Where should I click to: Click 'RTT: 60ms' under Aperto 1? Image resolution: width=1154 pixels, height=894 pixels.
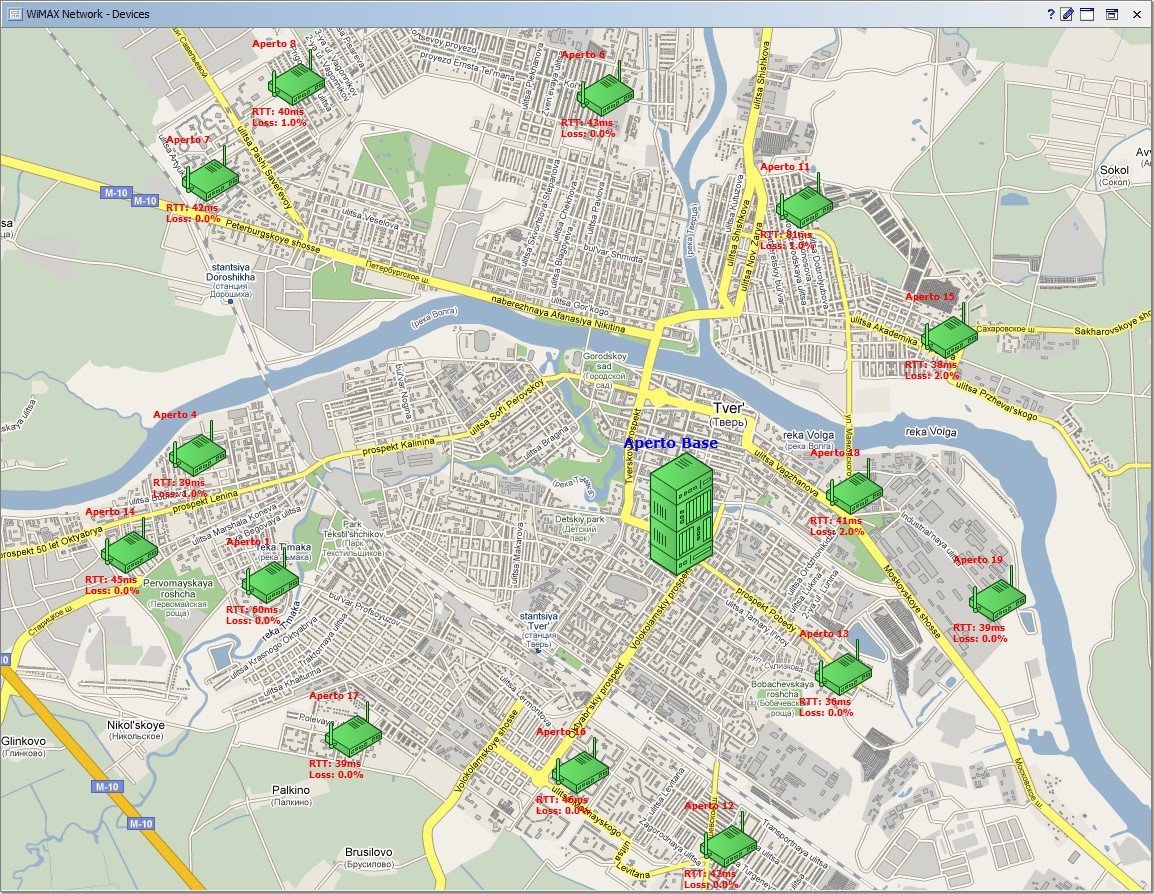coord(252,610)
